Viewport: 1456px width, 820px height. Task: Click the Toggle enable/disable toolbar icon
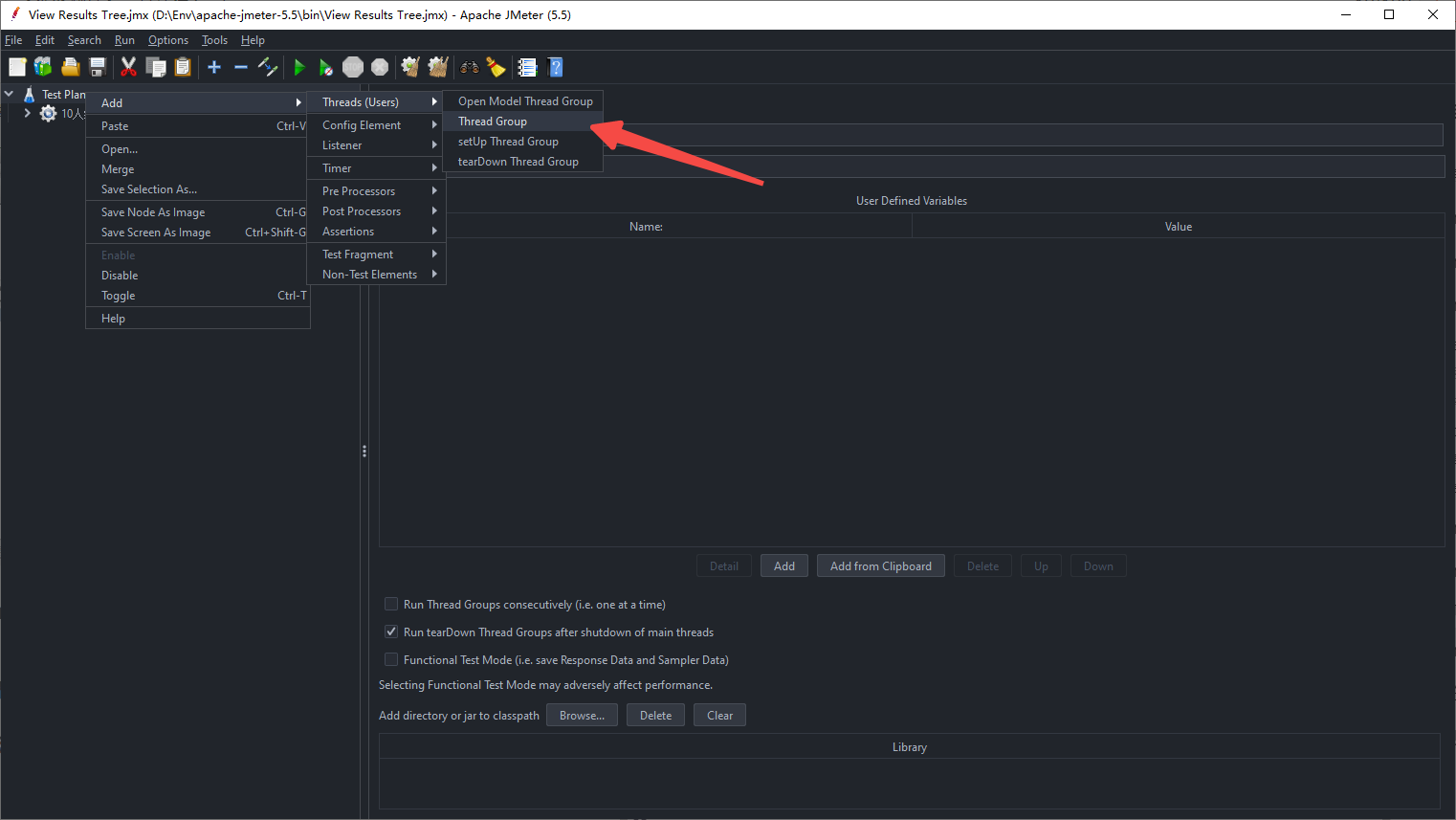[268, 67]
